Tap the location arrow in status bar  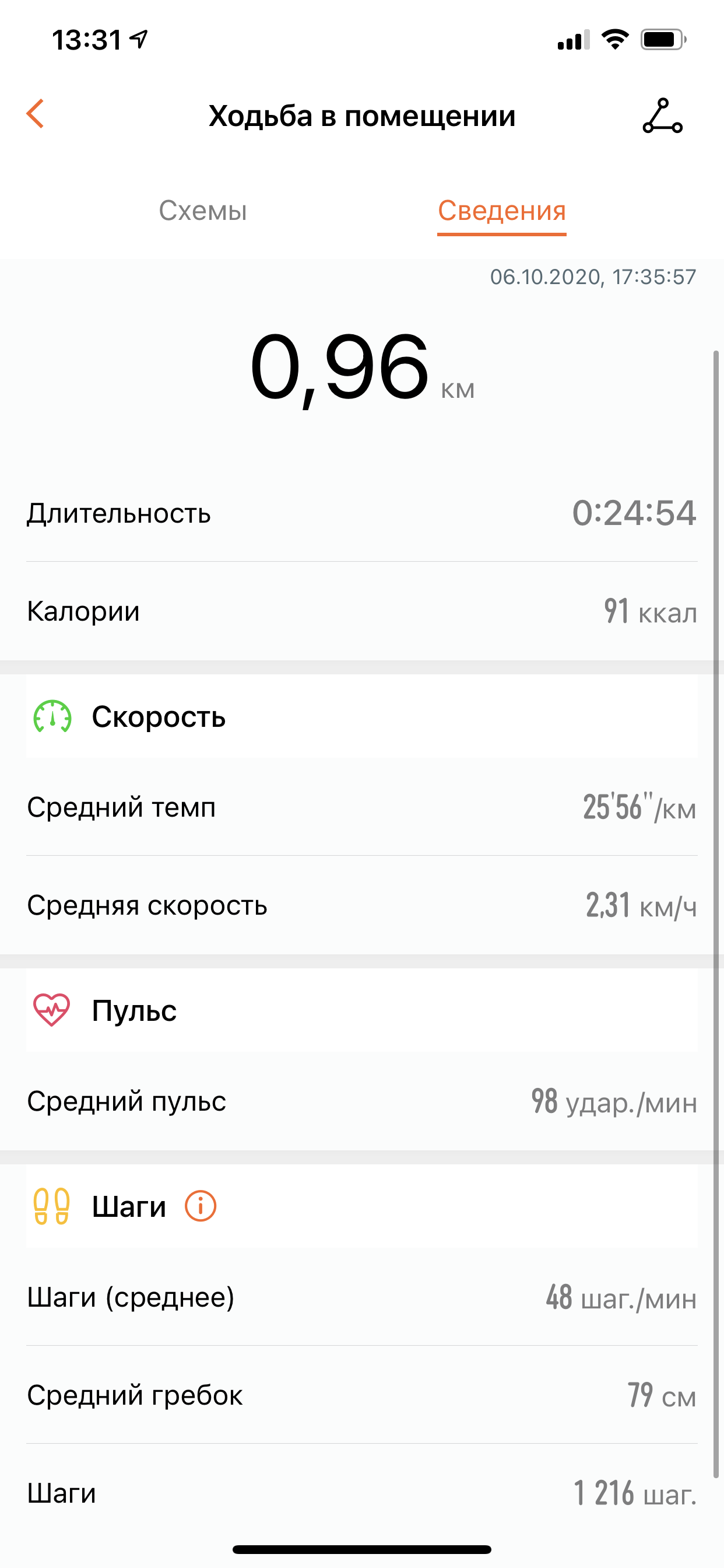coord(139,40)
